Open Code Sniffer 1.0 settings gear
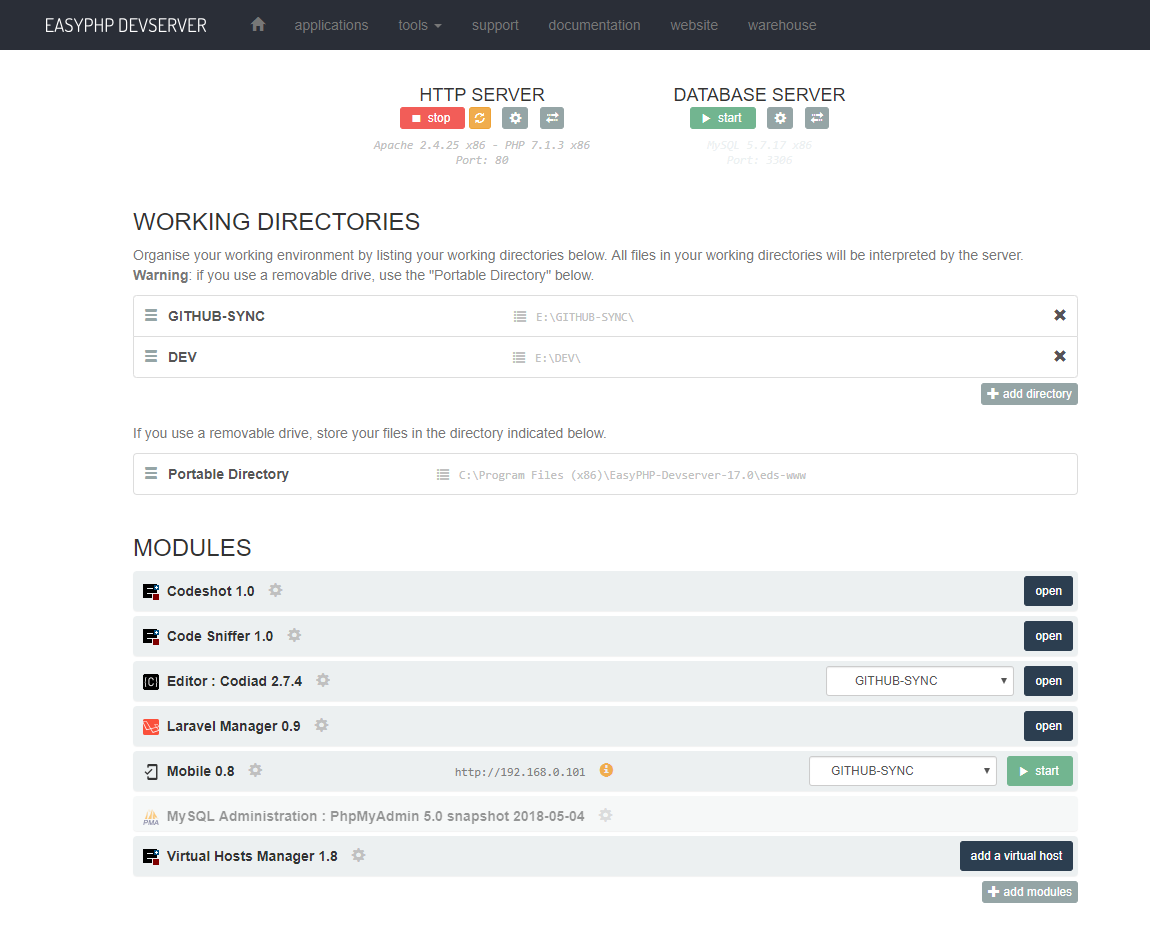Screen dimensions: 1150x930 tap(294, 635)
